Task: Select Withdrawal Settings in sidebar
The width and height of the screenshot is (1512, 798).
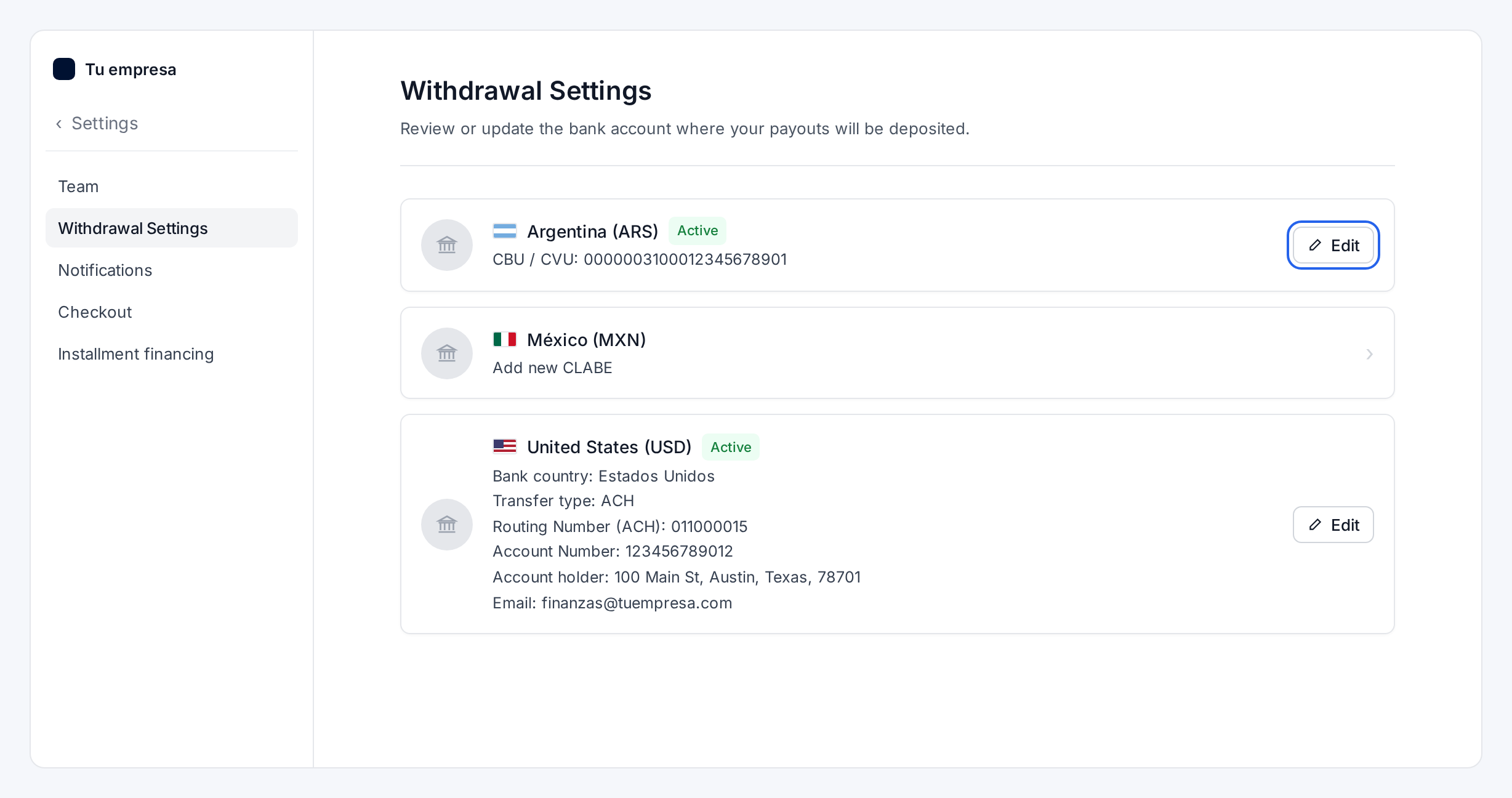Action: [172, 228]
